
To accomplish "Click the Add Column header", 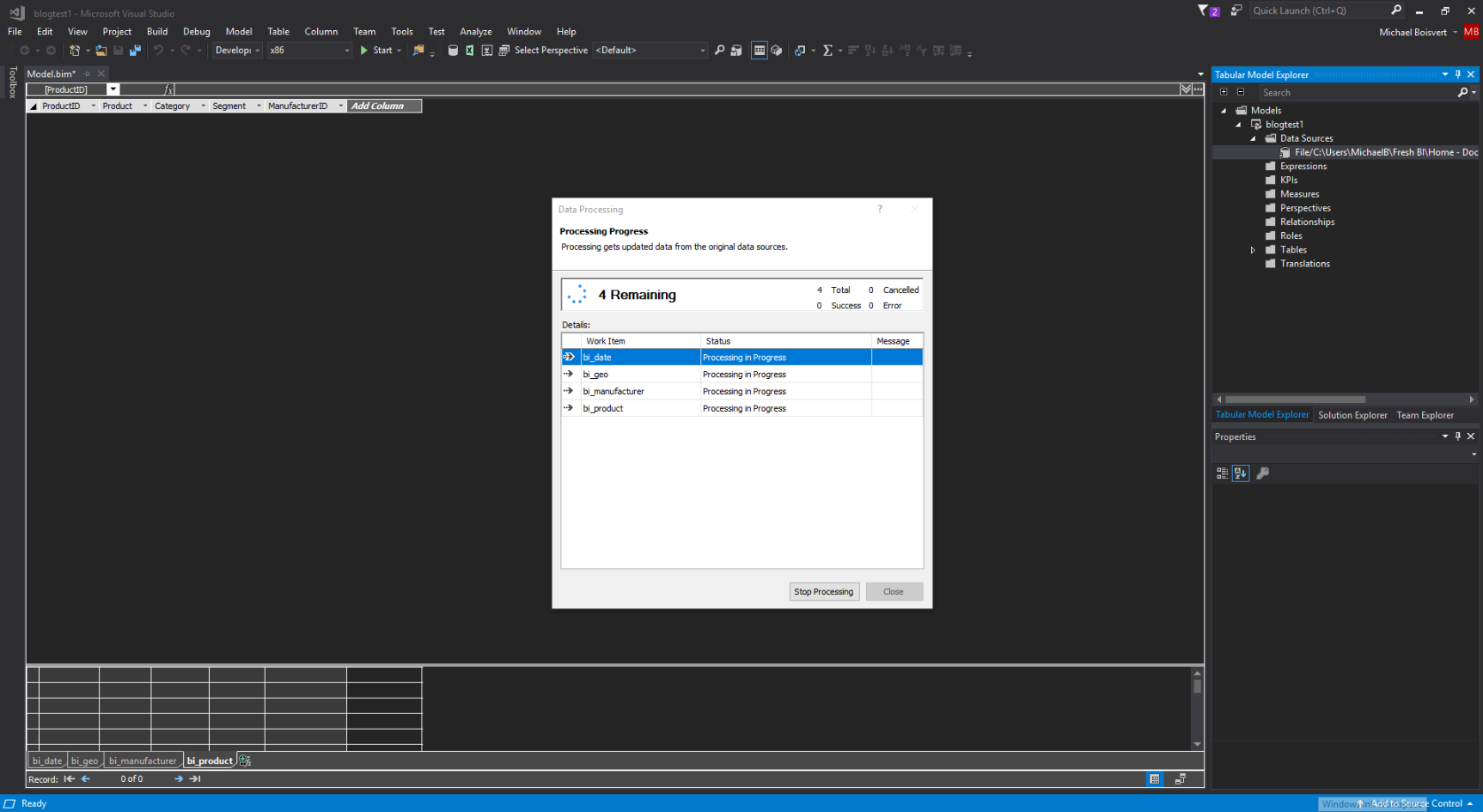I will (384, 107).
